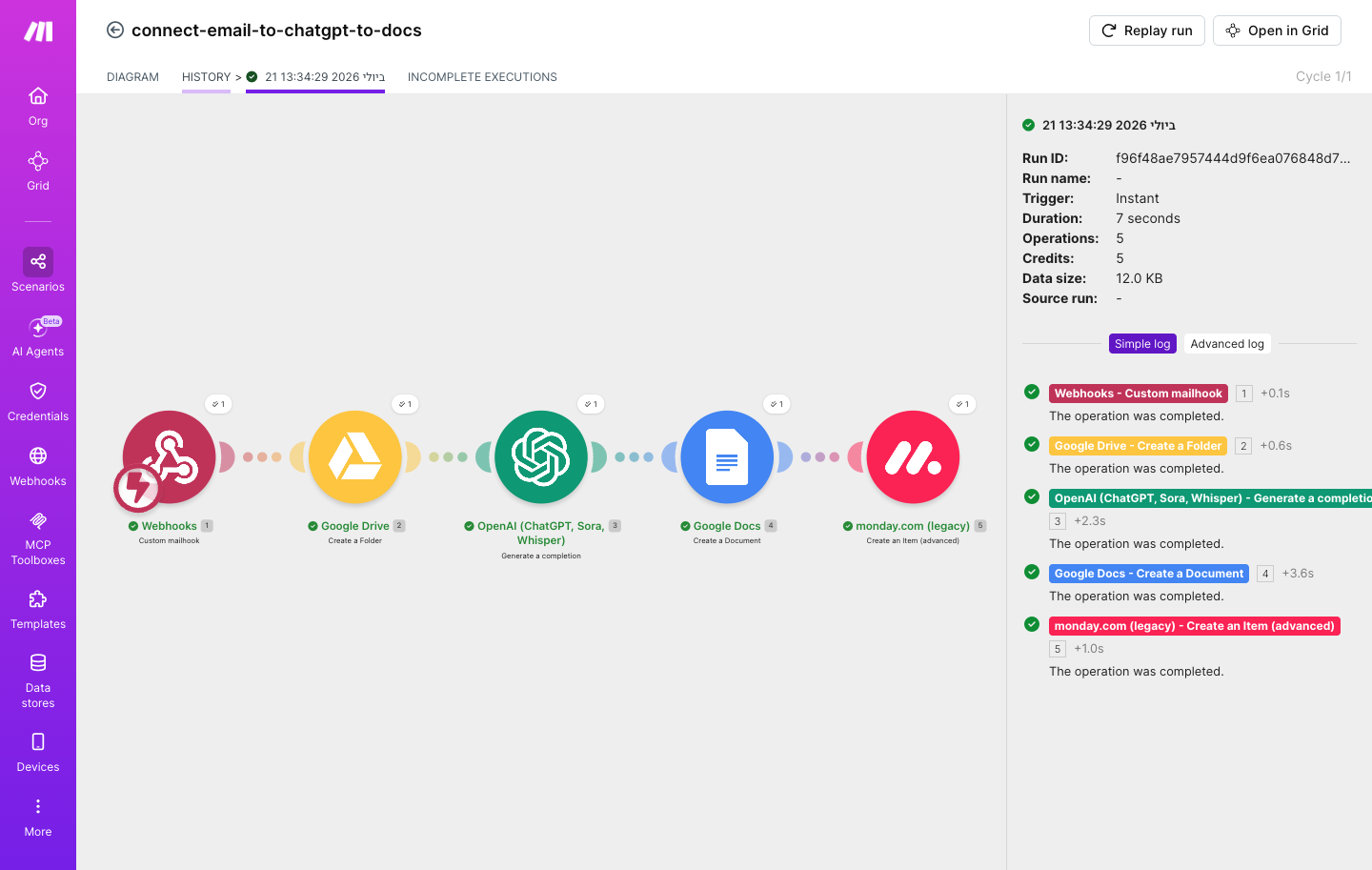Select the monday.com module node

click(x=913, y=457)
